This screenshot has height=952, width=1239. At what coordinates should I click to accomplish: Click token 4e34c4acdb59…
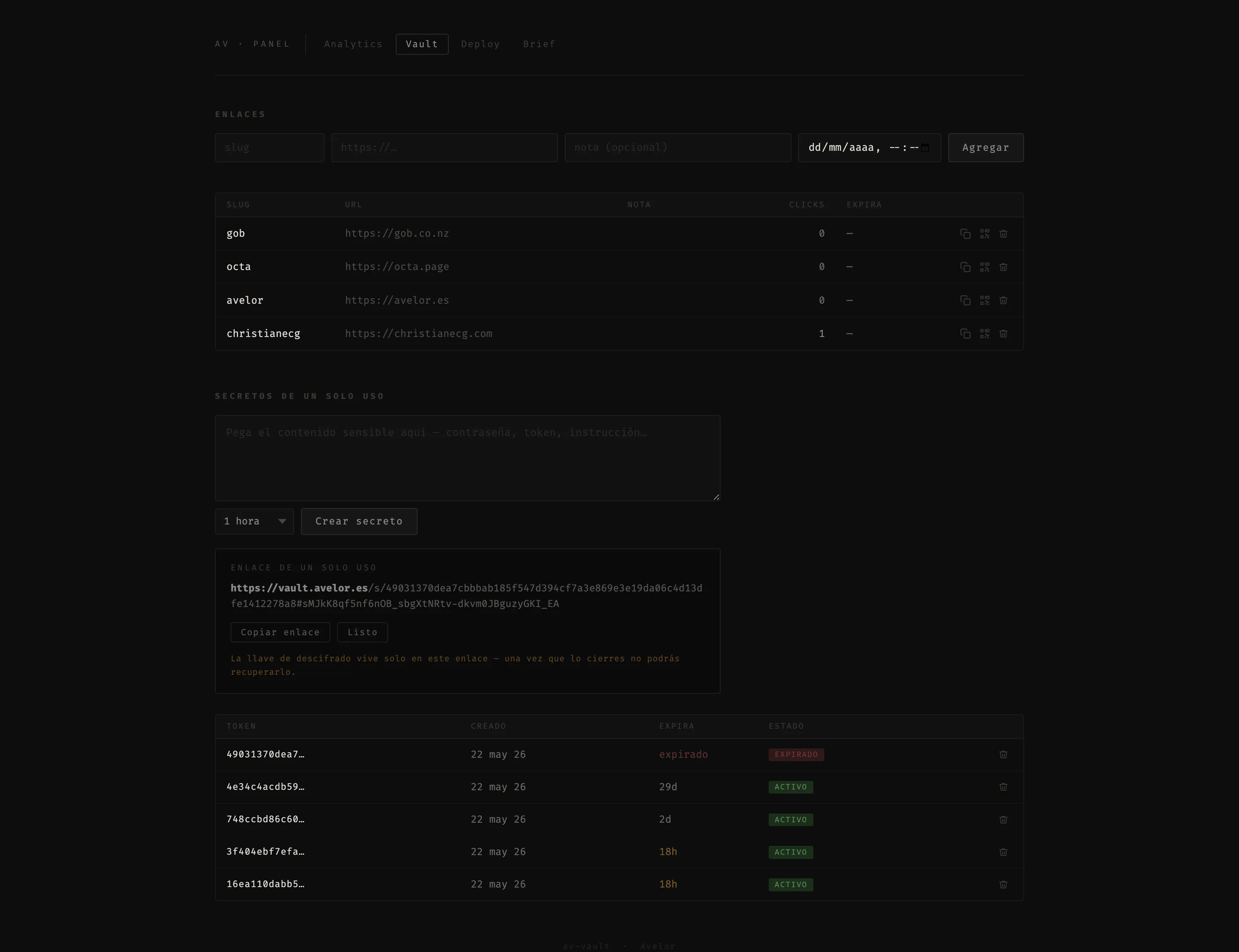(x=265, y=786)
